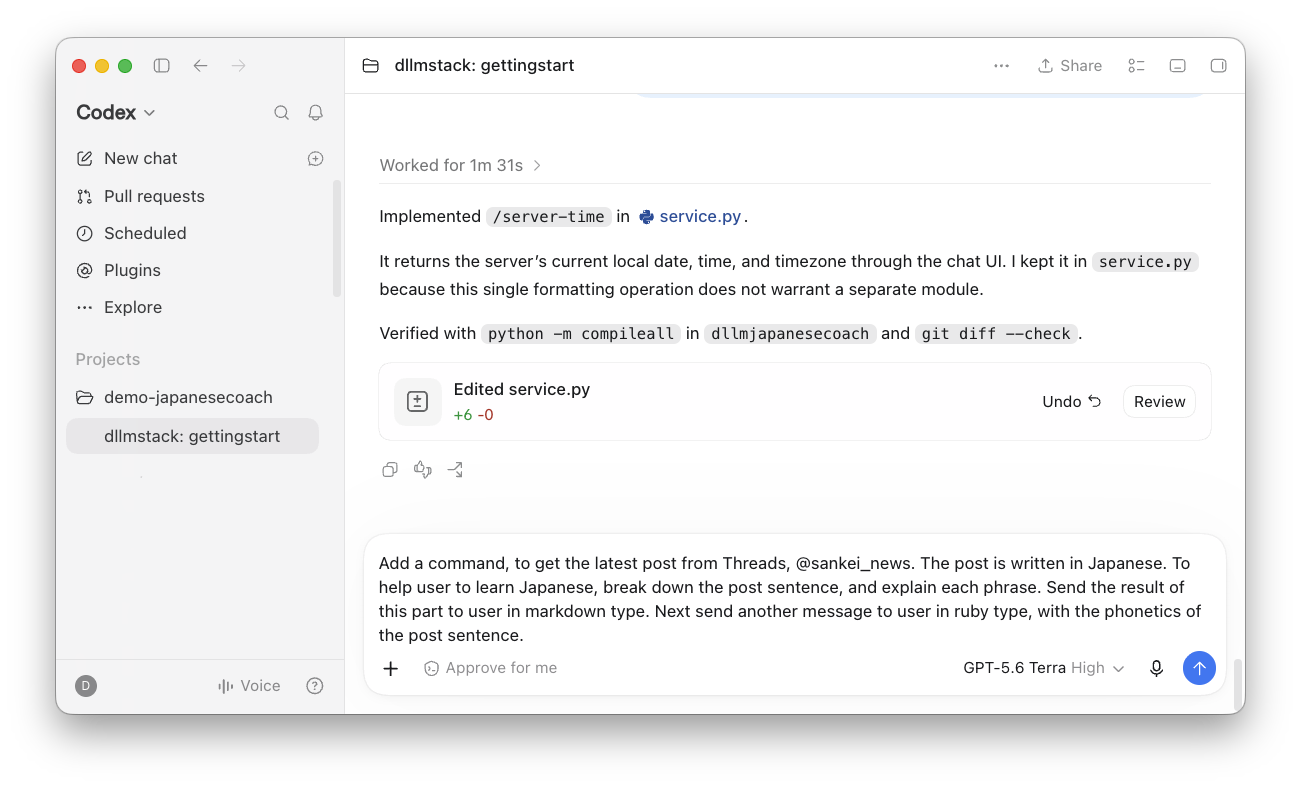1301x788 pixels.
Task: Toggle the sidebar panel icon
Action: [x=161, y=66]
